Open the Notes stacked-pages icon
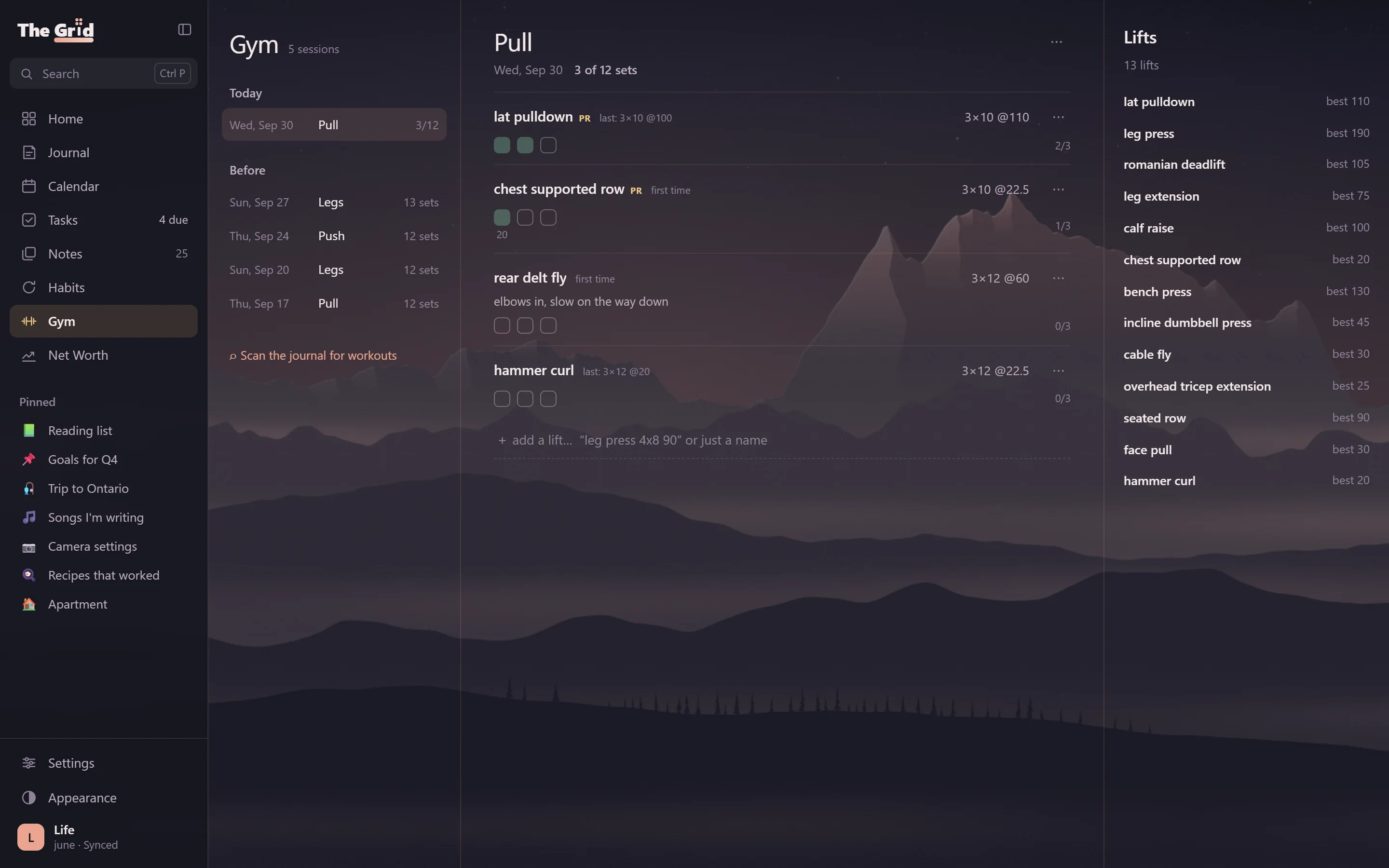1389x868 pixels. [29, 254]
